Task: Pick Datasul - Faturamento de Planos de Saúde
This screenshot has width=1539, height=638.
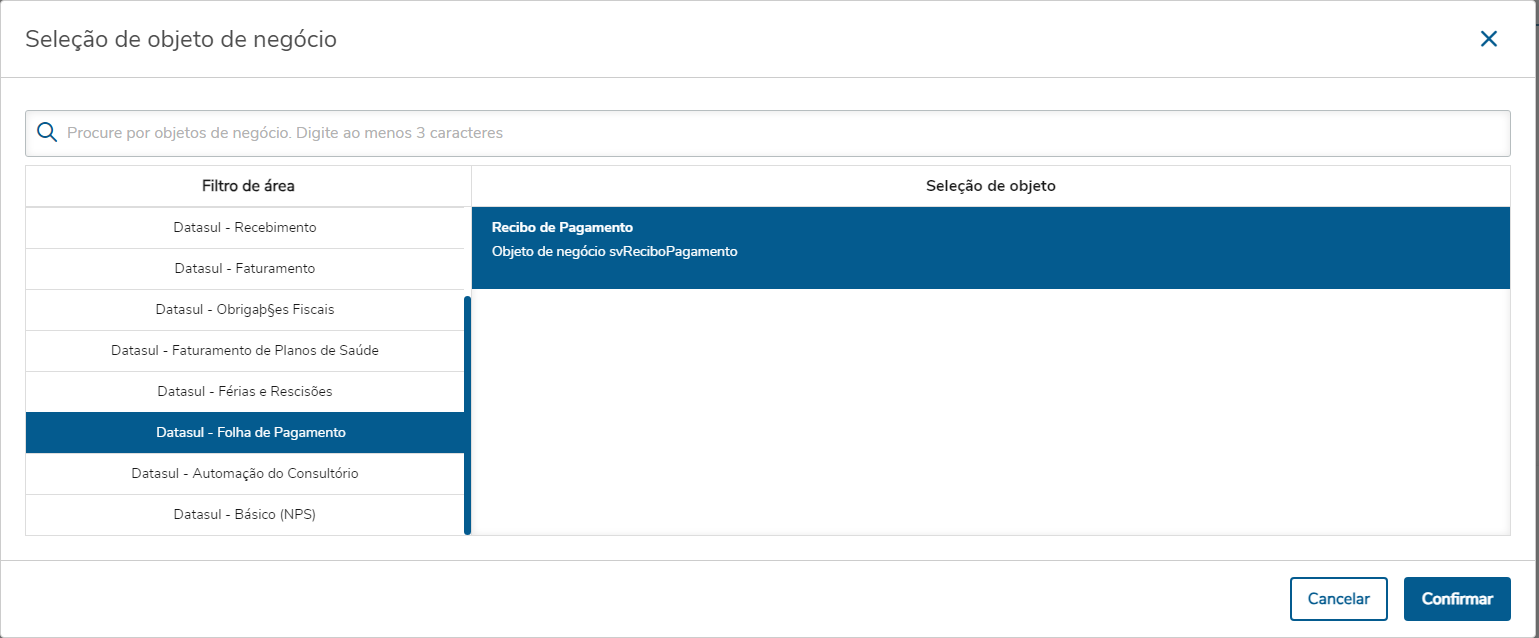Action: tap(245, 351)
